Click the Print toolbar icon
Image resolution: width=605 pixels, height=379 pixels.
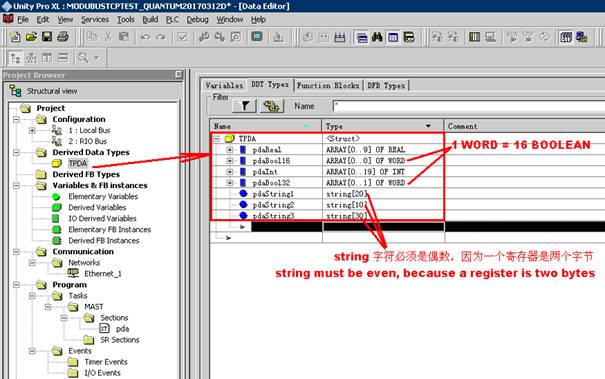pyautogui.click(x=63, y=37)
